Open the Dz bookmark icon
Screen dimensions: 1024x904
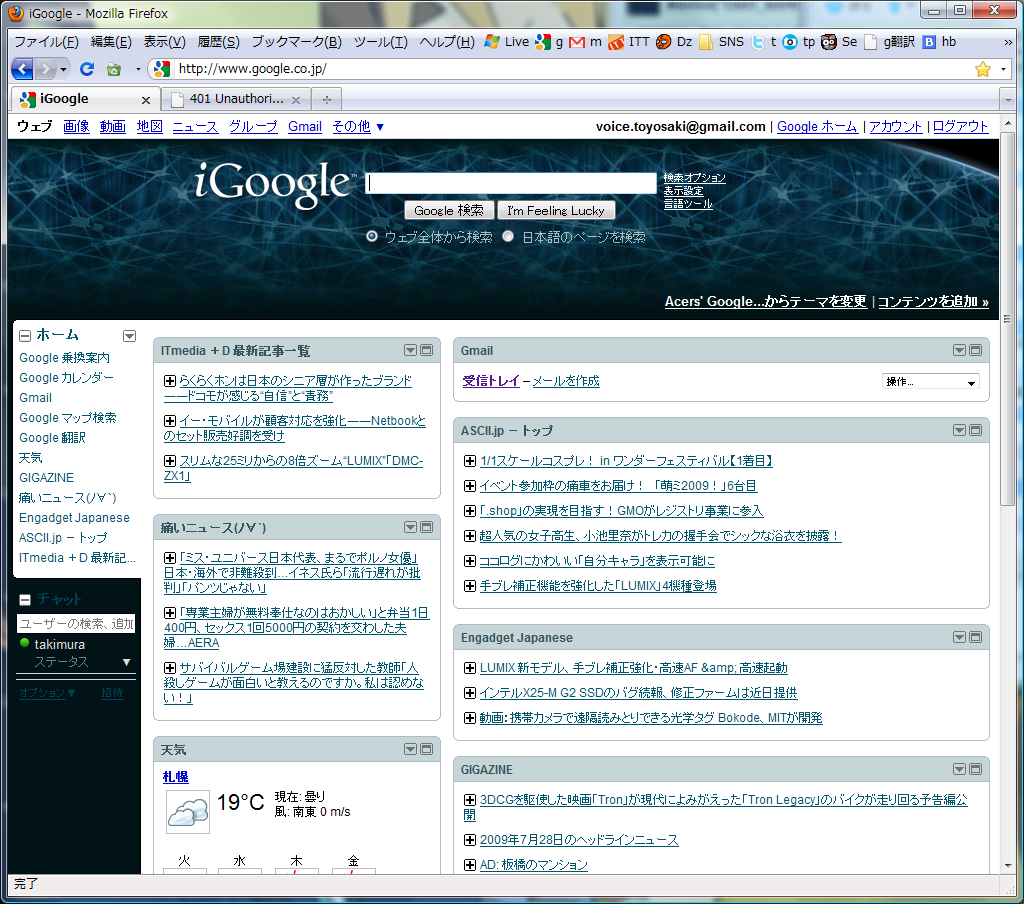click(673, 42)
